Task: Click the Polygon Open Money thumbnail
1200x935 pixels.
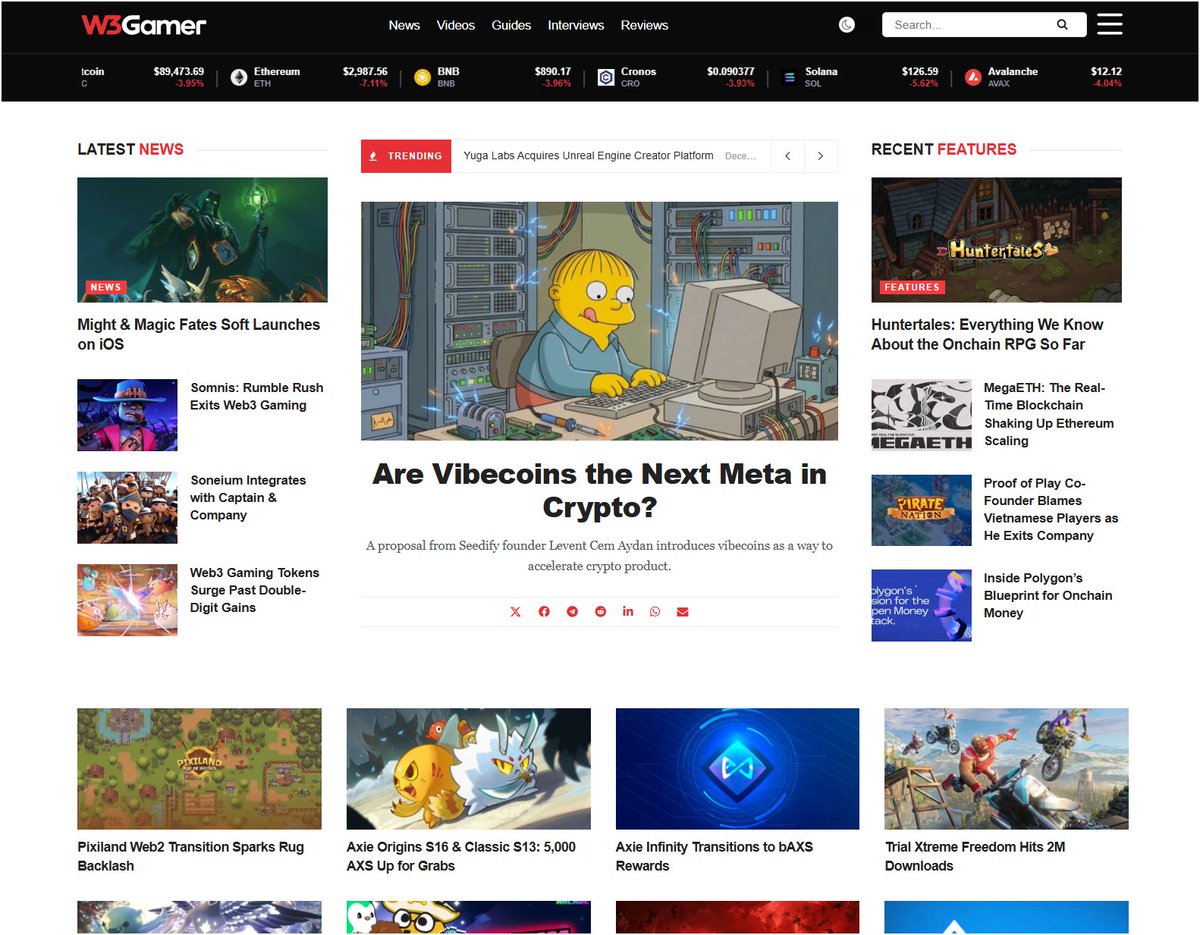Action: tap(921, 605)
